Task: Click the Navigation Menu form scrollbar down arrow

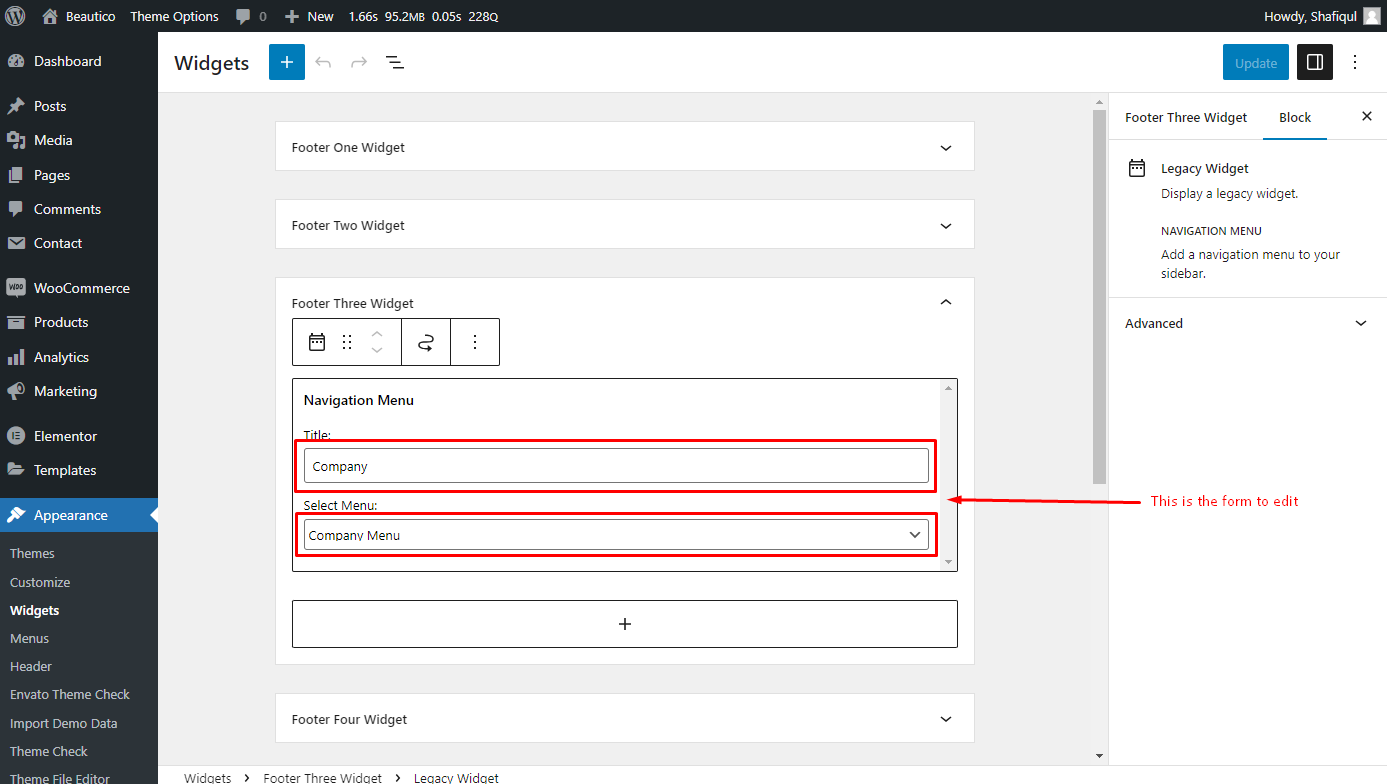Action: click(949, 562)
